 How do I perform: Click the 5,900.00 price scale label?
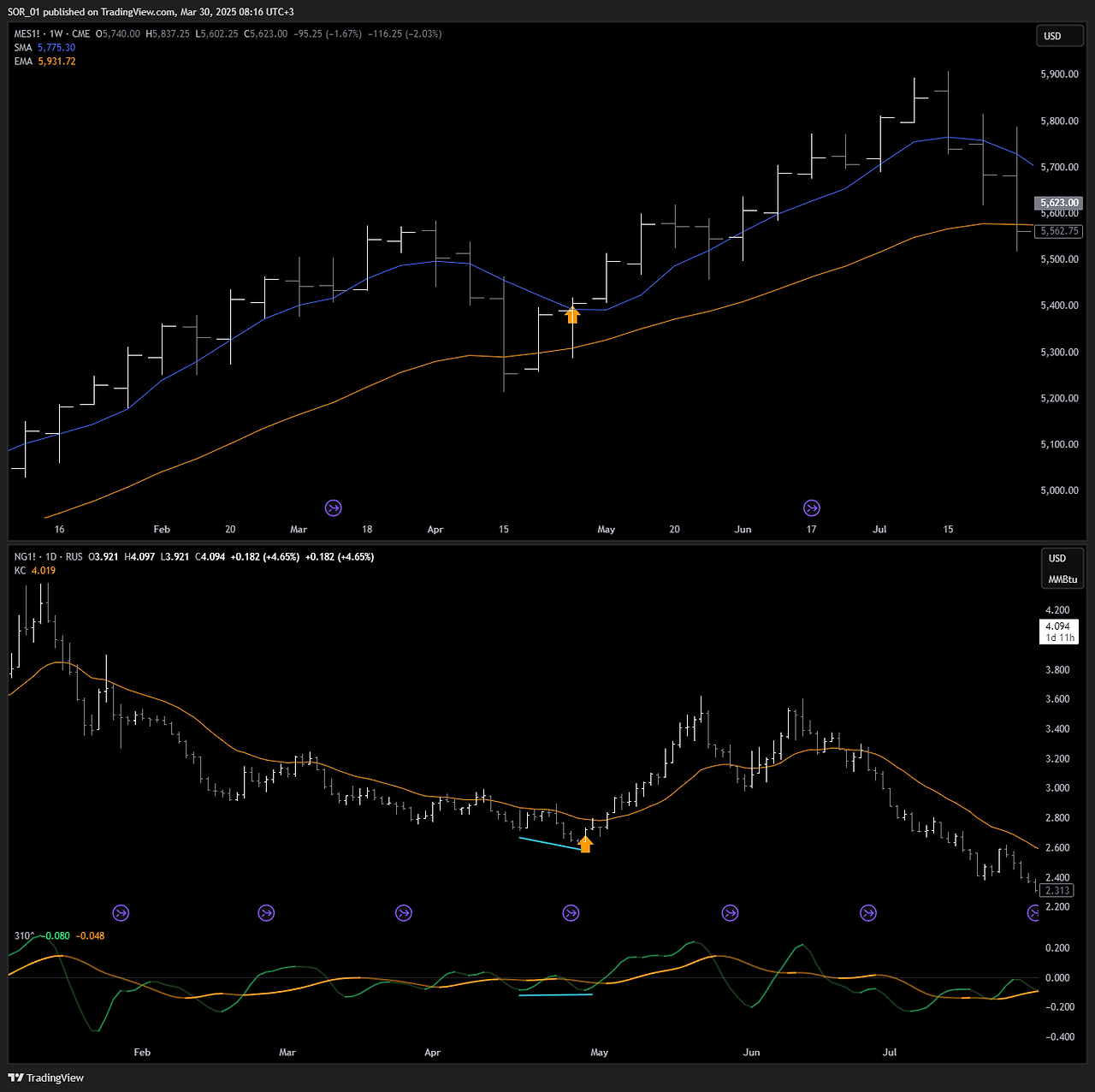pyautogui.click(x=1059, y=74)
